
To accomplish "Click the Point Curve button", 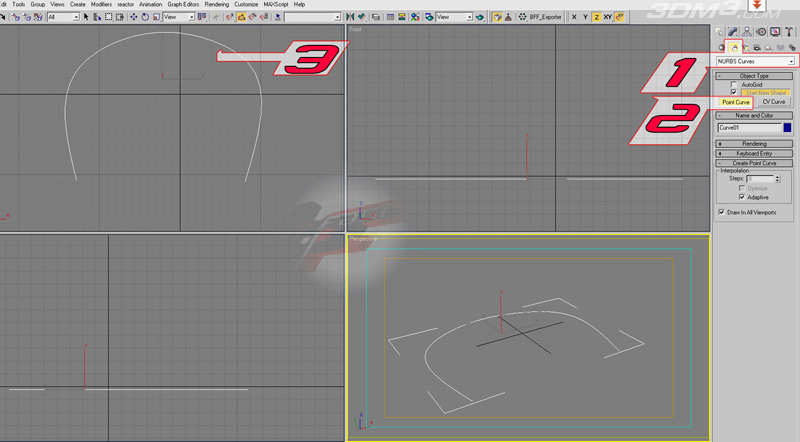I will (736, 102).
